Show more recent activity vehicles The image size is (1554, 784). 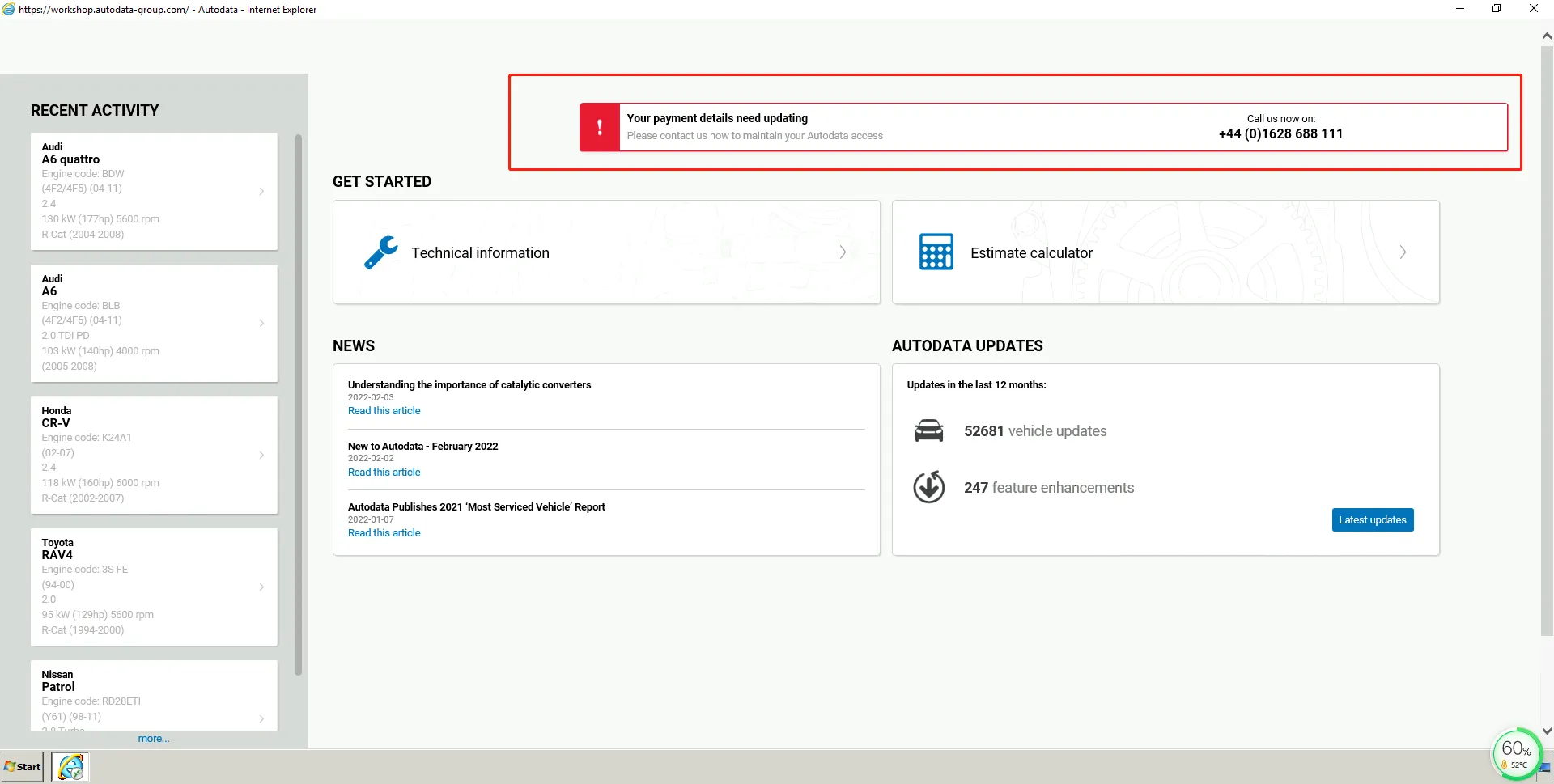[x=153, y=739]
